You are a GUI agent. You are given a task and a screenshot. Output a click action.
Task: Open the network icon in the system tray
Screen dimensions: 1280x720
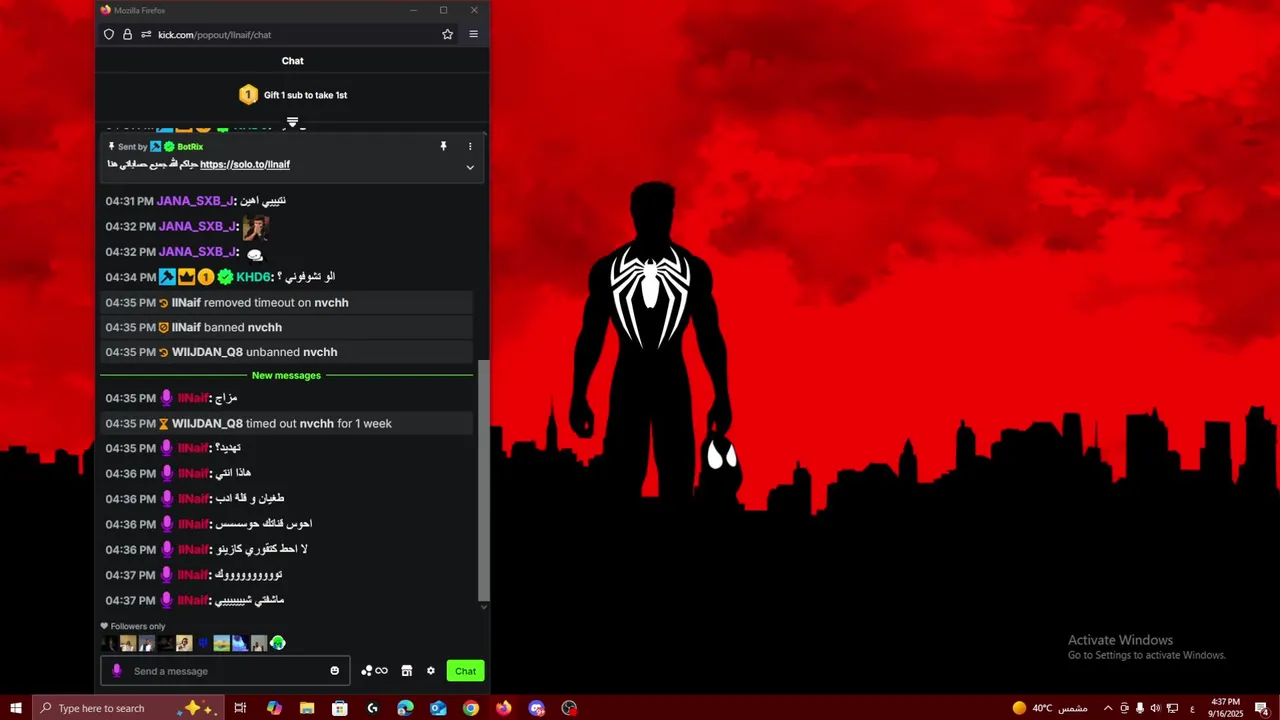1172,708
